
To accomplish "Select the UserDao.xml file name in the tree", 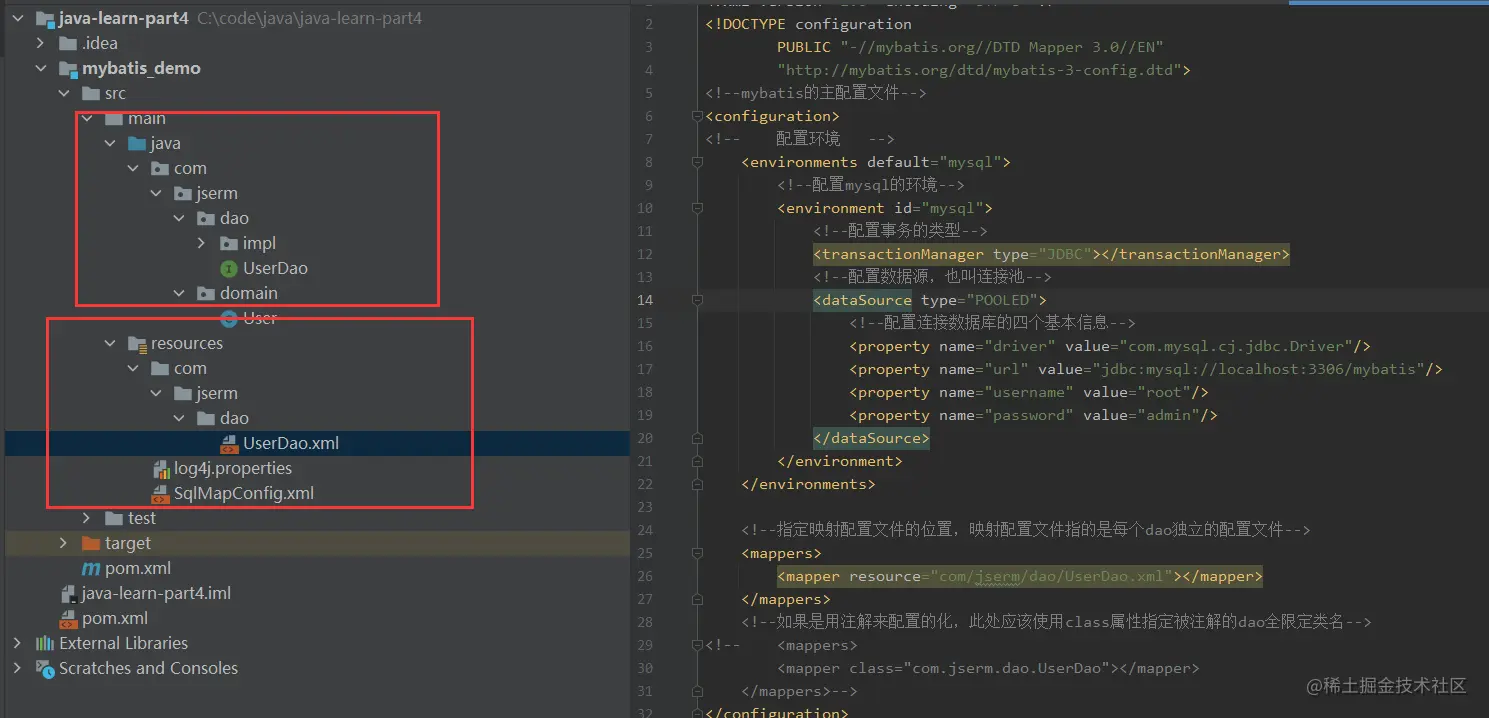I will 291,443.
